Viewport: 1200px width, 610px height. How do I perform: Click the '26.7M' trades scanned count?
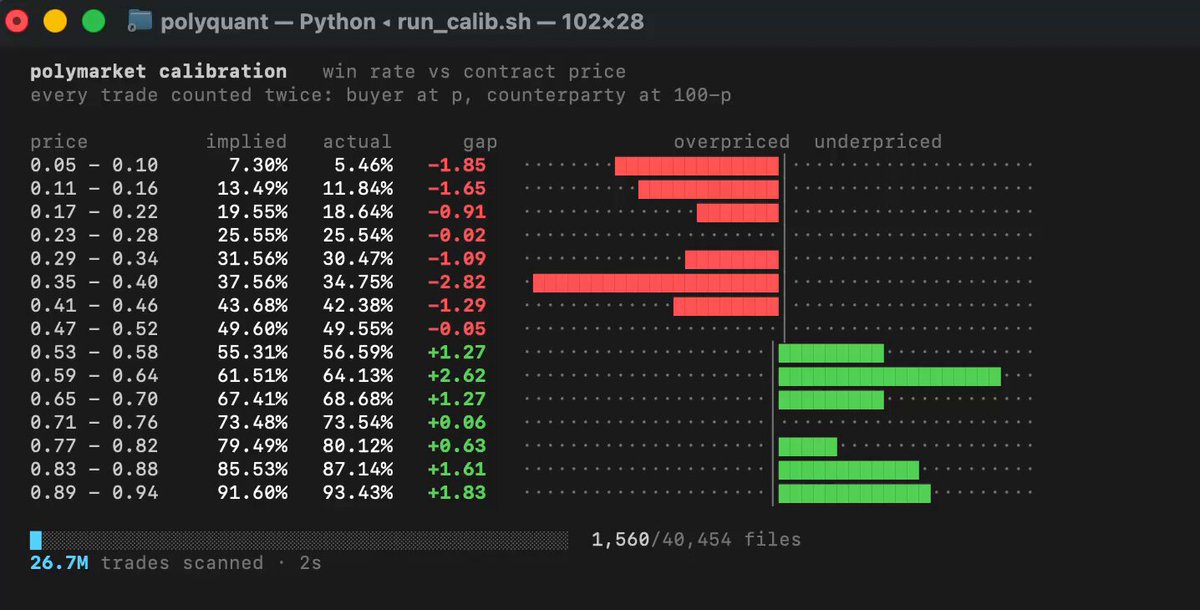(59, 564)
